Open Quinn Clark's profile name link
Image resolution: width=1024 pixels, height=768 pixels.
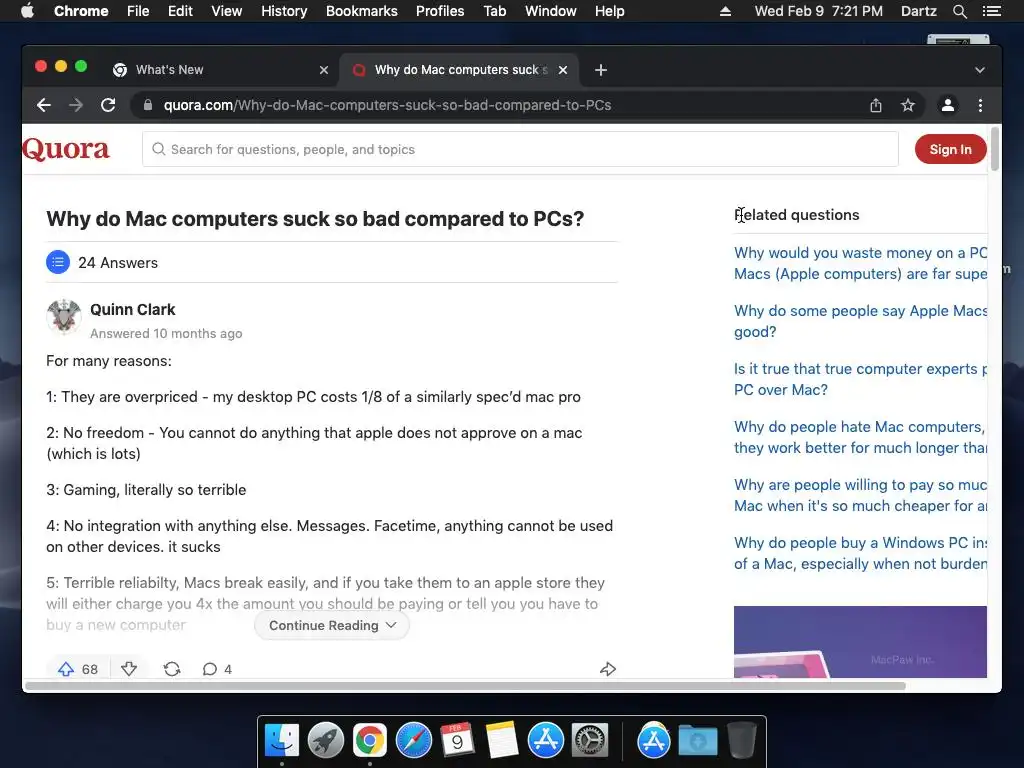point(133,310)
